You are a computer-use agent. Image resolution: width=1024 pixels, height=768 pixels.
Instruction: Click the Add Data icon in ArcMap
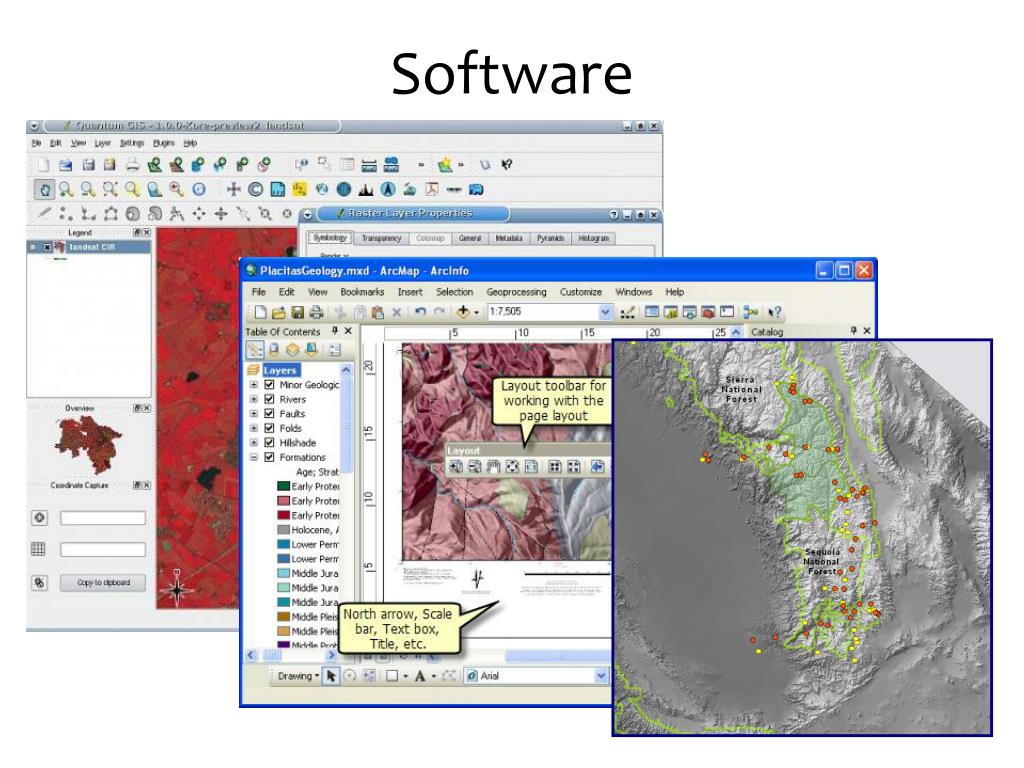point(463,312)
